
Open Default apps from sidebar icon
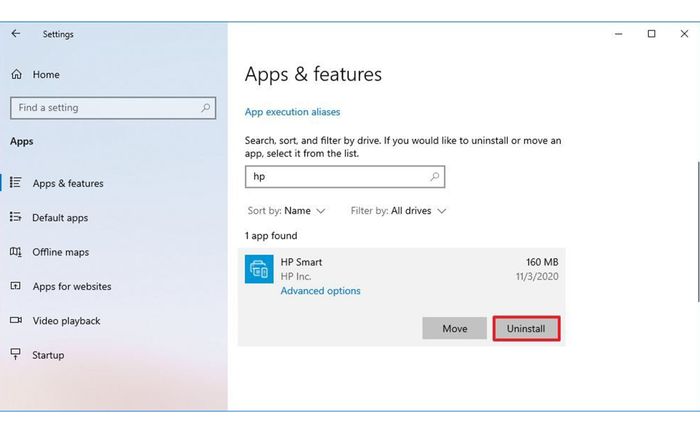pyautogui.click(x=16, y=217)
